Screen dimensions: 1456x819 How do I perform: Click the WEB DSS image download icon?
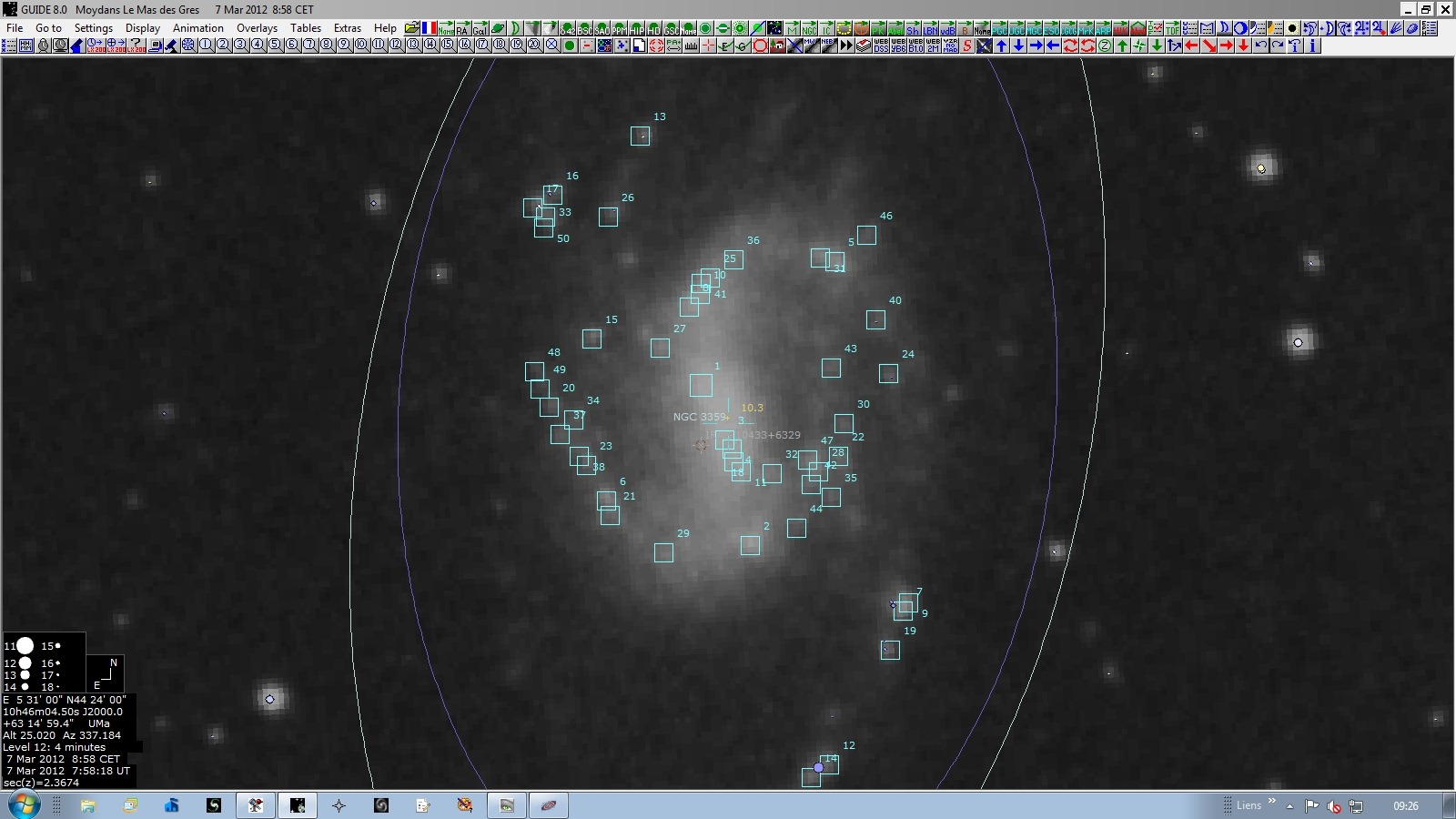click(x=880, y=45)
